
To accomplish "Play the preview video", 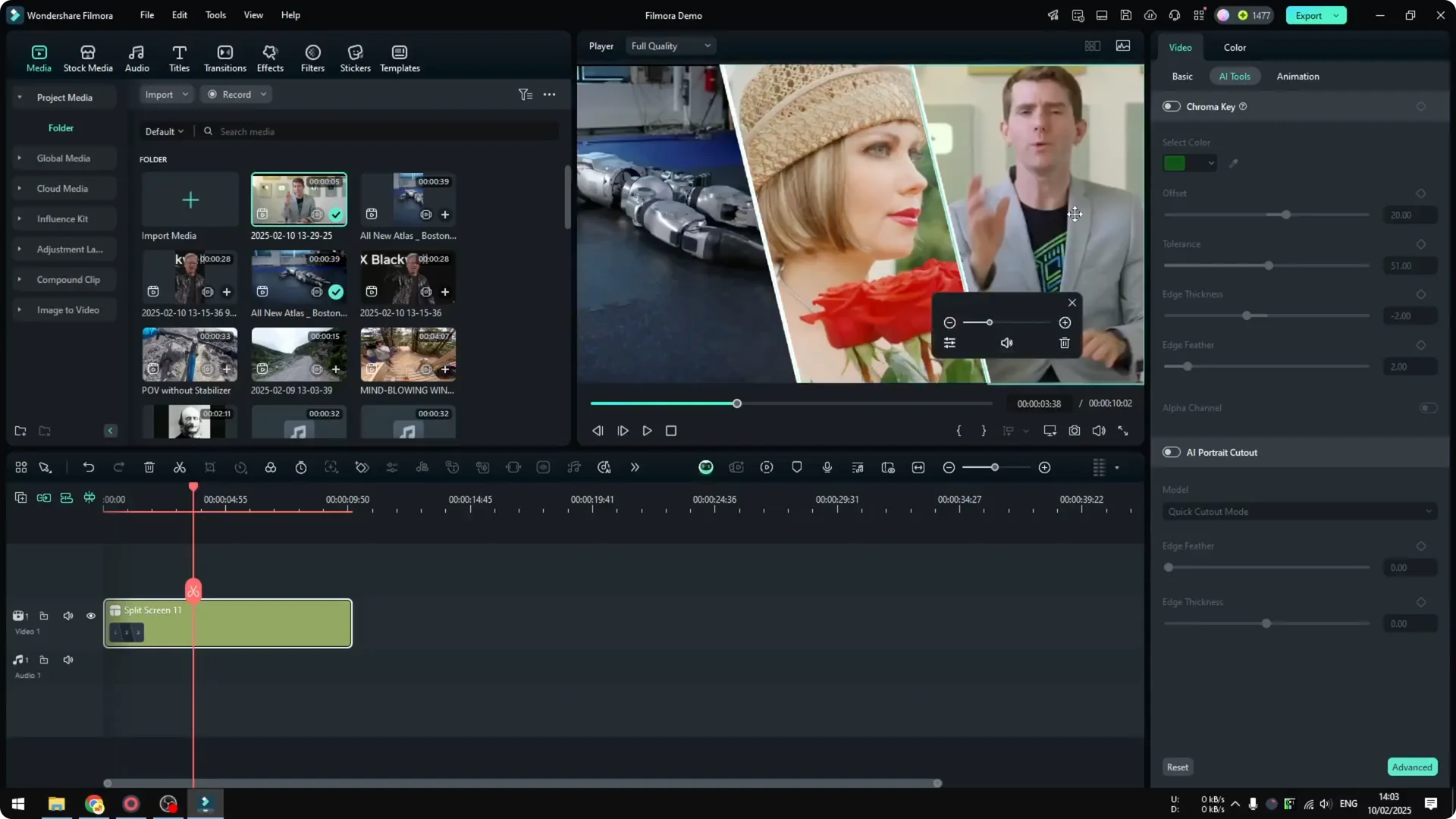I will 647,431.
